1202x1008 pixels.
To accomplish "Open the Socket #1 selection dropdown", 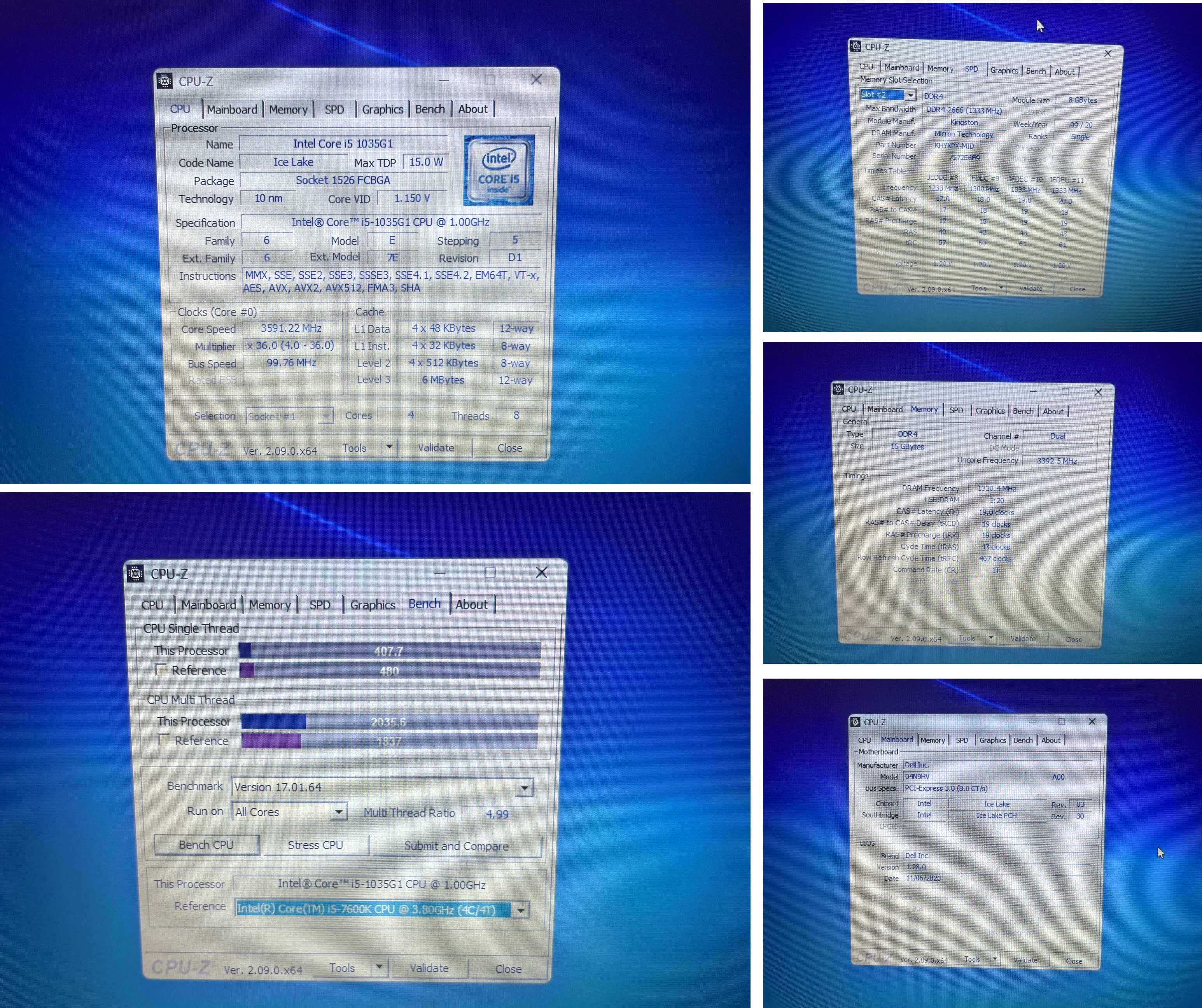I will point(326,416).
